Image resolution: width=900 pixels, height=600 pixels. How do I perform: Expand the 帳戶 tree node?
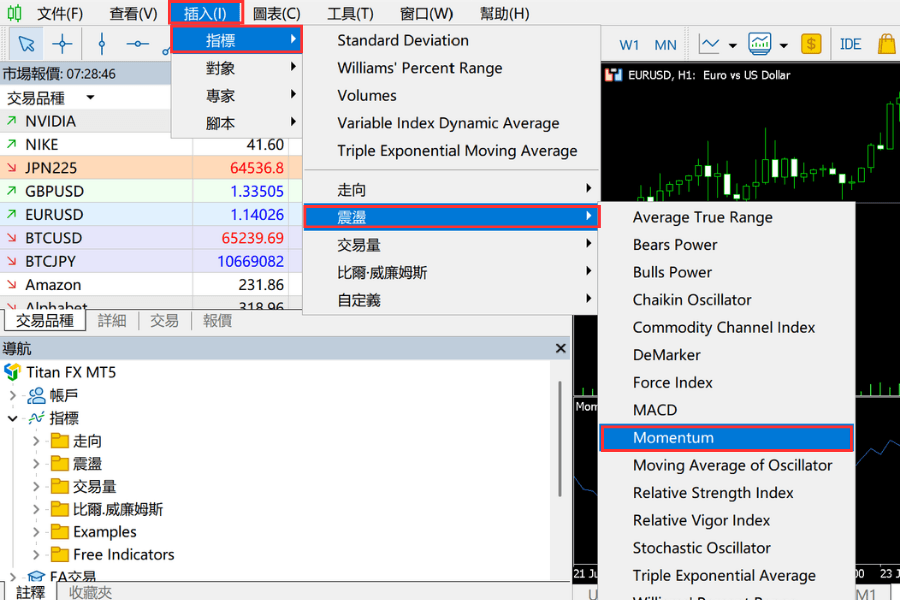[12, 396]
